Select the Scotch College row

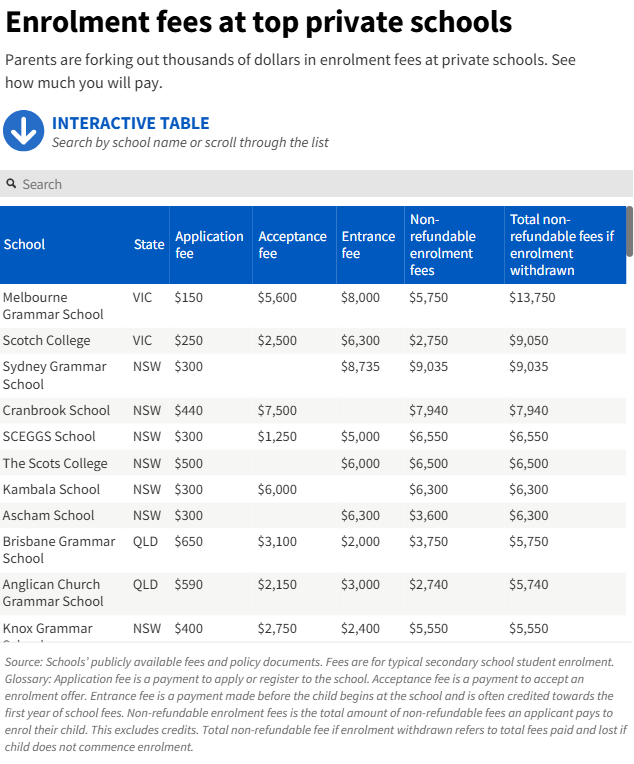47,341
